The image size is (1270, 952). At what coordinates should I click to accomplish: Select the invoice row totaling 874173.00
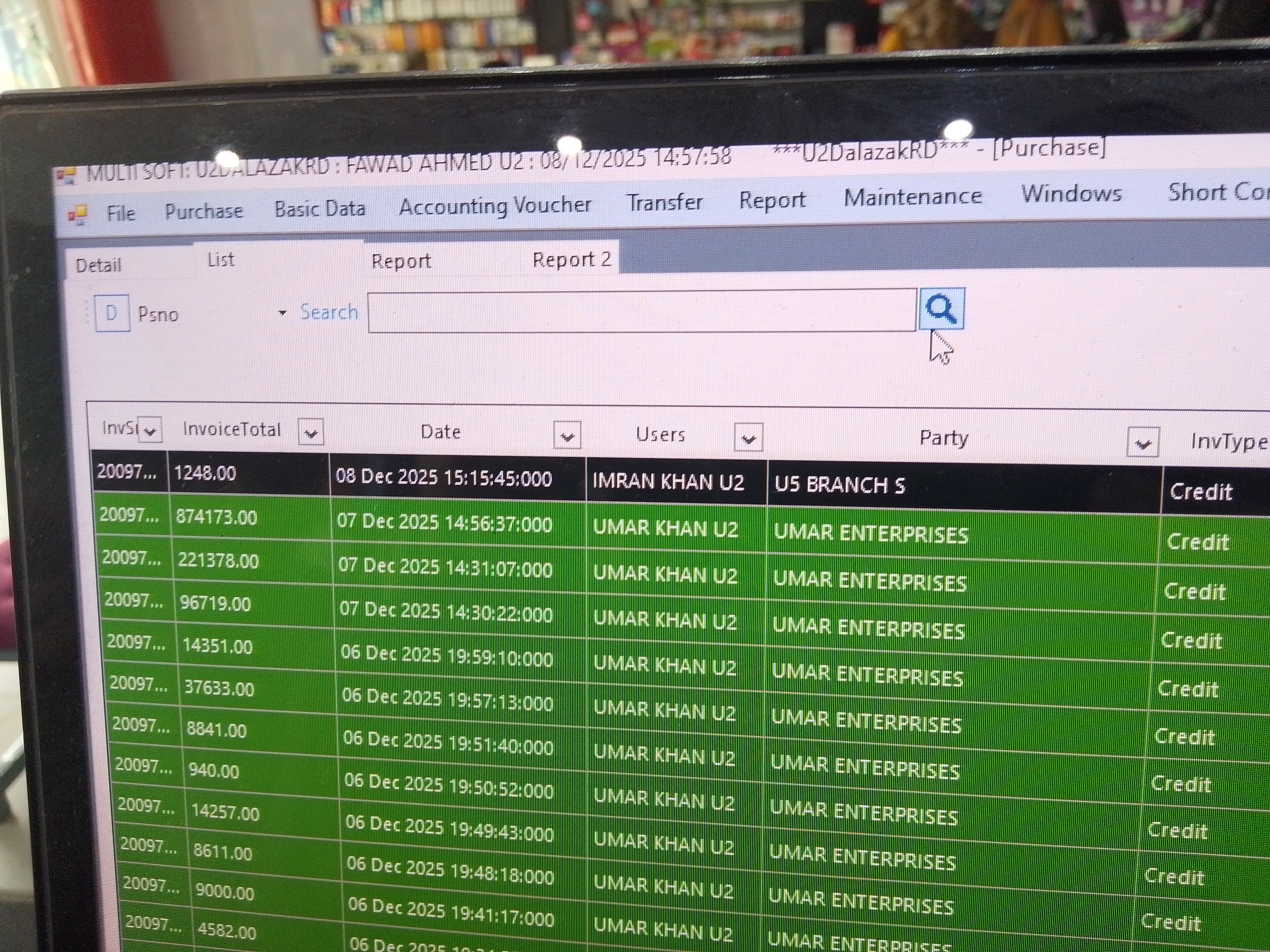216,517
